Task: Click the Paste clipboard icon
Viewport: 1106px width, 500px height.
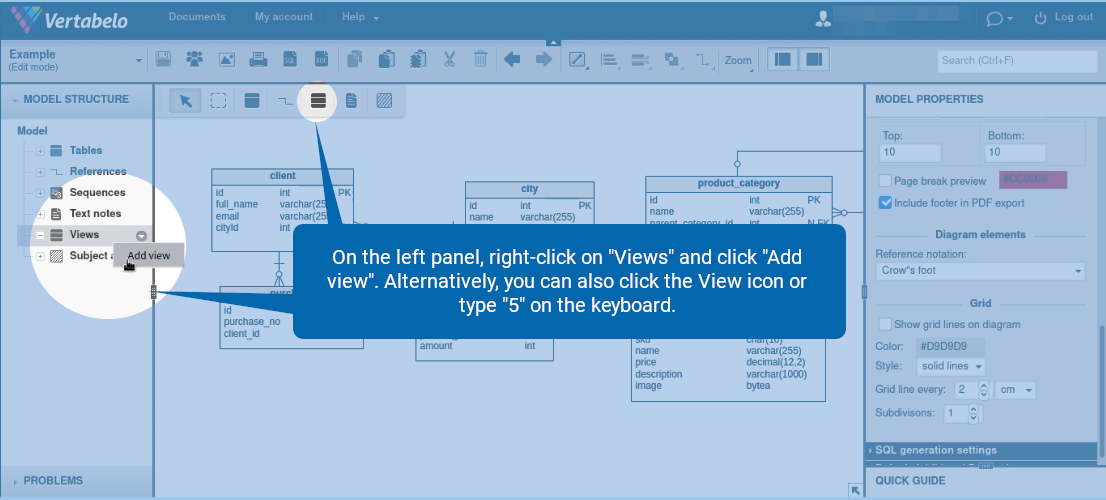Action: click(386, 59)
